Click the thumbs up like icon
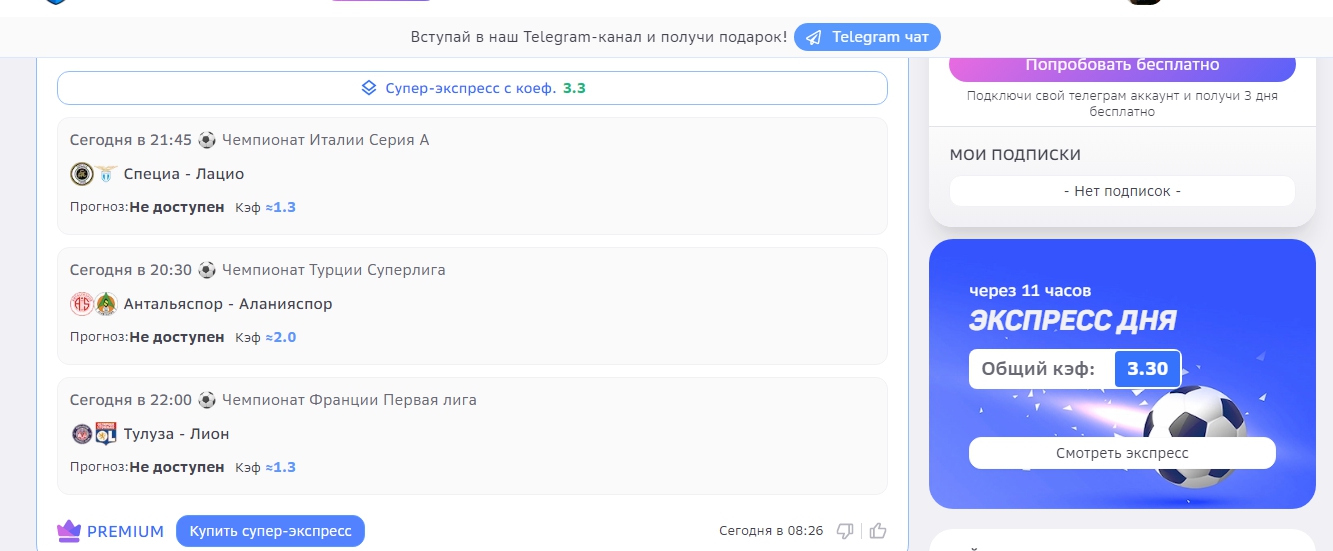The height and width of the screenshot is (551, 1333). 878,531
